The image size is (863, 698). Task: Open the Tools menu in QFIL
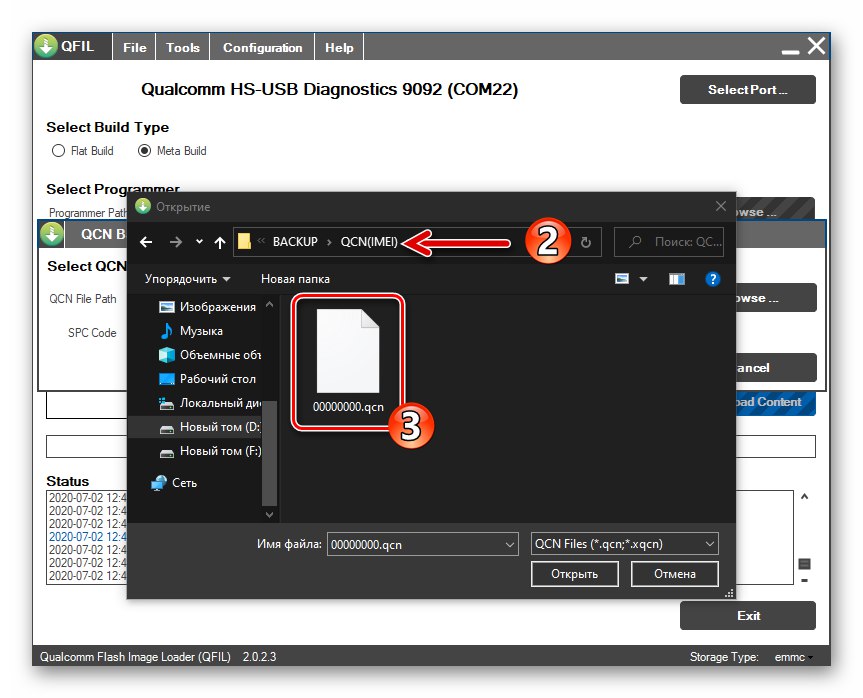click(x=183, y=48)
